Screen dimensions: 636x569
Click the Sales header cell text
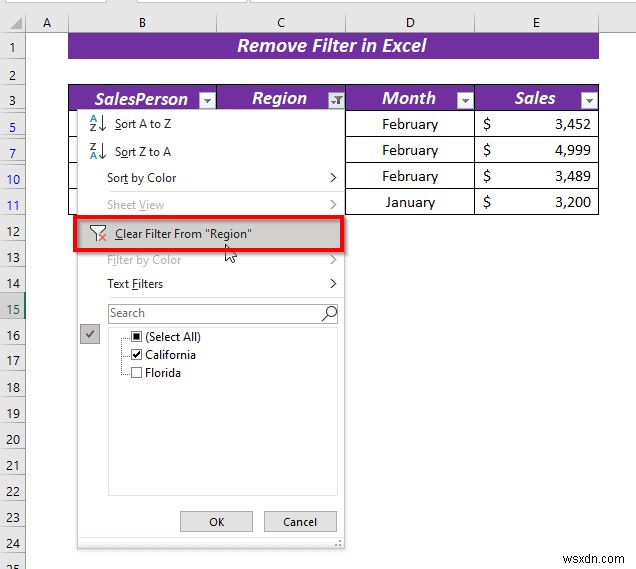pyautogui.click(x=535, y=98)
